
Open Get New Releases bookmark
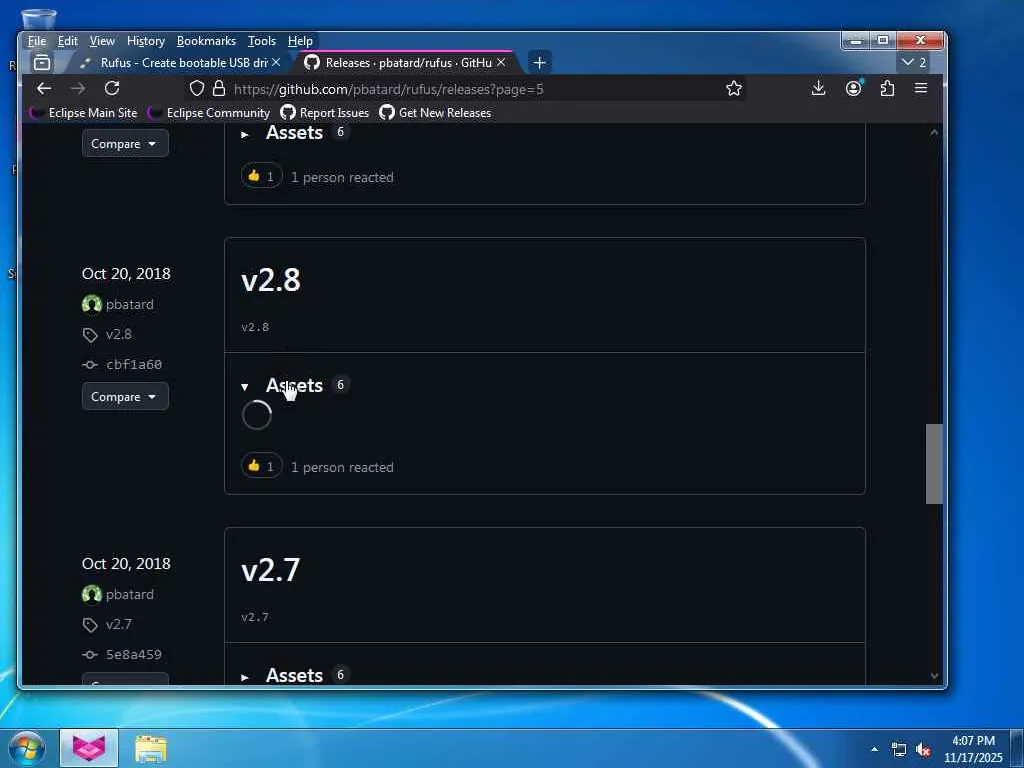point(436,113)
